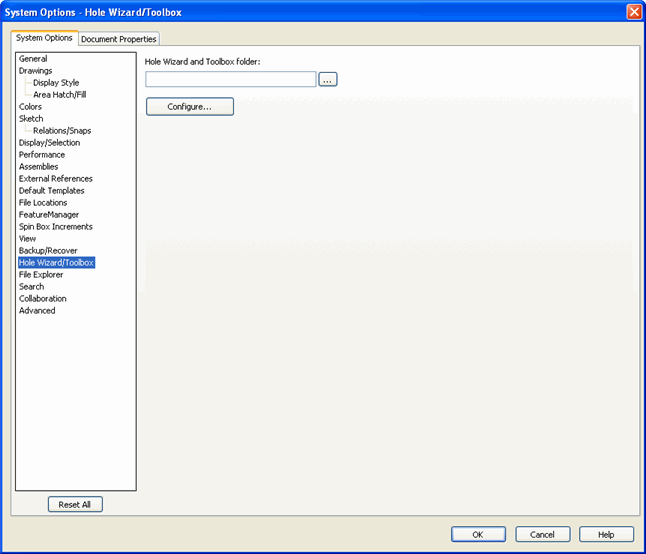
Task: Browse for folder with the ellipsis button
Action: [x=328, y=79]
